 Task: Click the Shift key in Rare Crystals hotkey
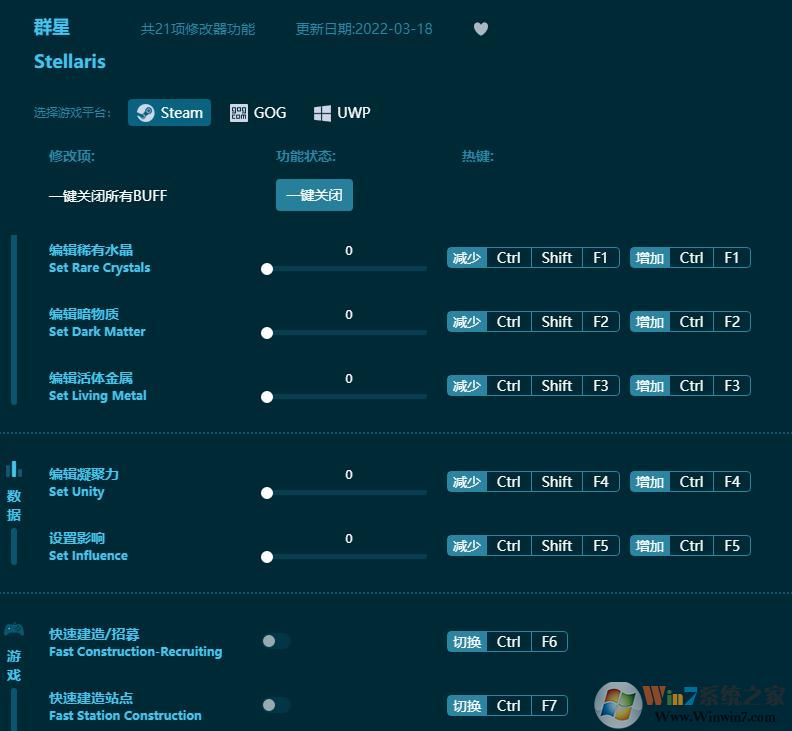click(x=557, y=258)
